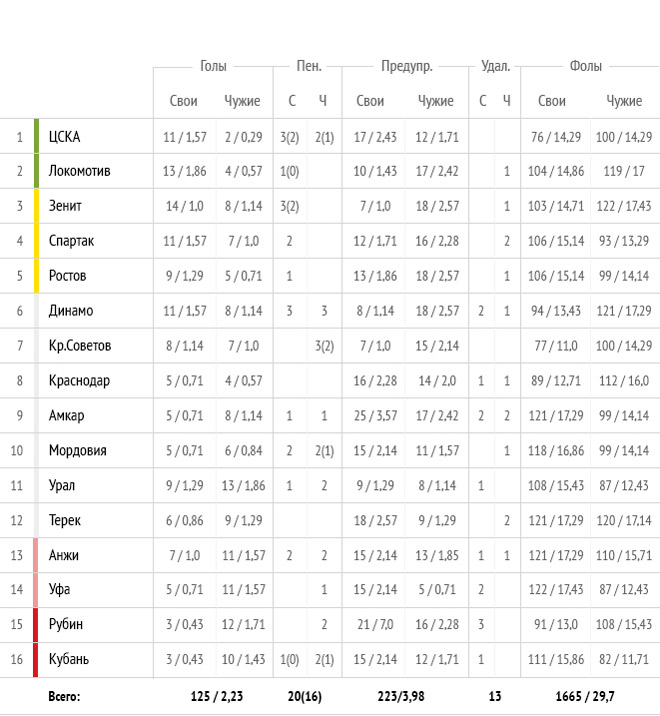The height and width of the screenshot is (716, 660).
Task: Click the Рубин team name
Action: [x=66, y=624]
